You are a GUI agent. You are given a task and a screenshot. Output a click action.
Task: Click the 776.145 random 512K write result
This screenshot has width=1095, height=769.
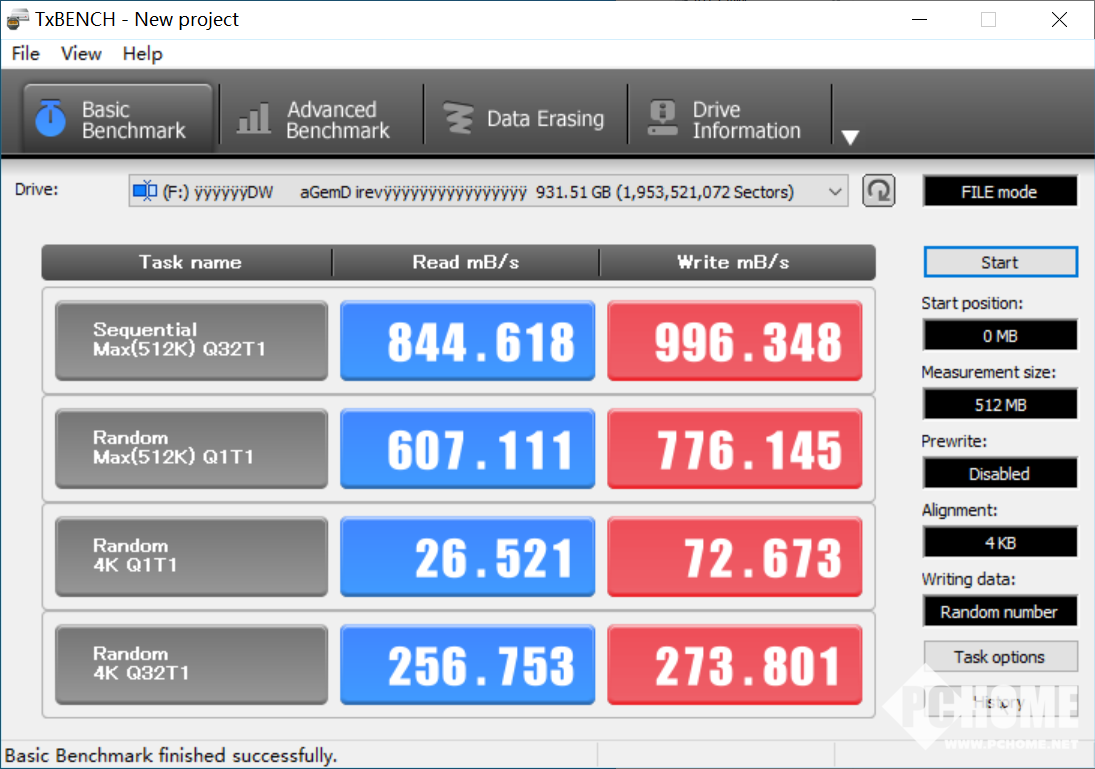coord(735,448)
